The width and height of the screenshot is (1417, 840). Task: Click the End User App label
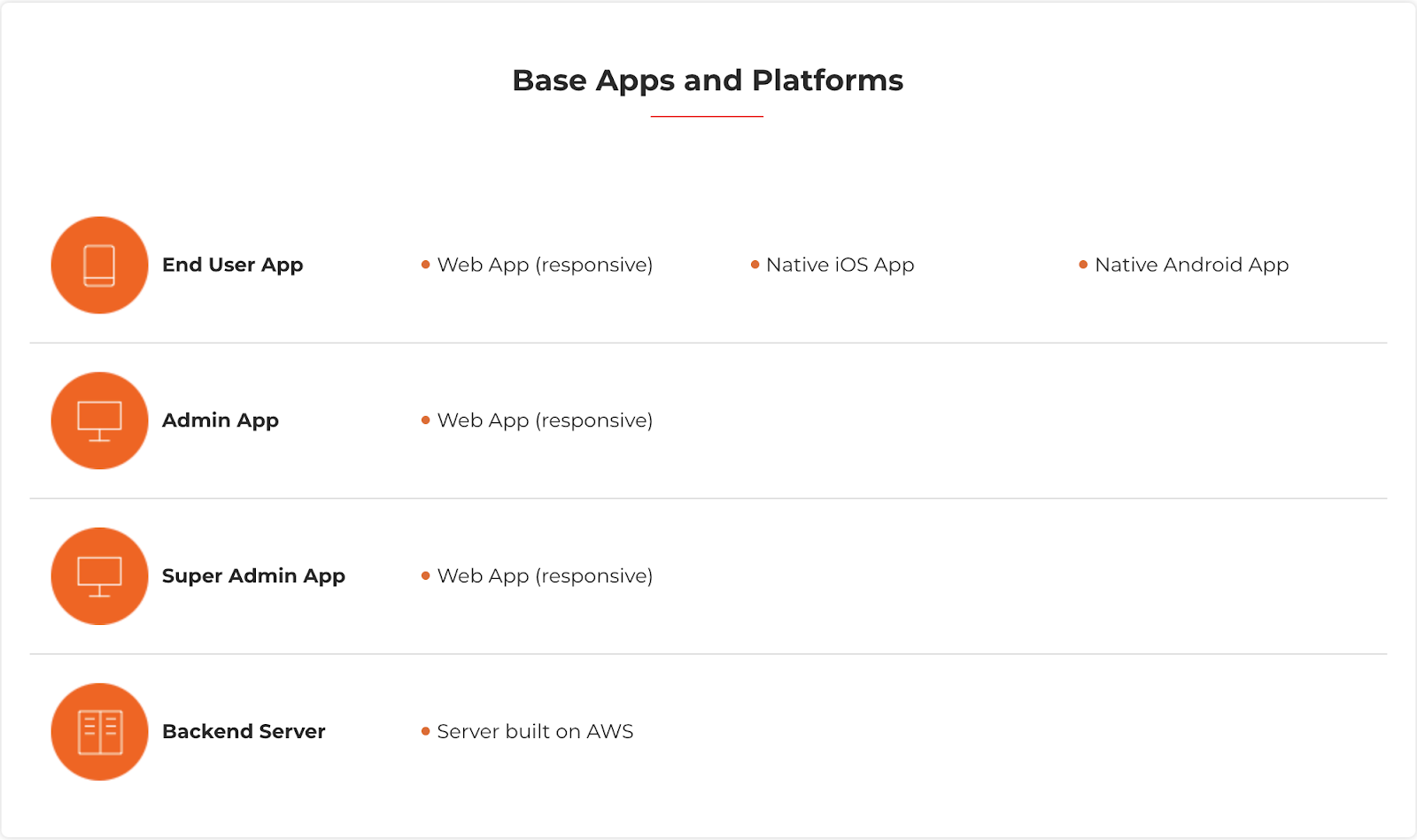tap(232, 265)
